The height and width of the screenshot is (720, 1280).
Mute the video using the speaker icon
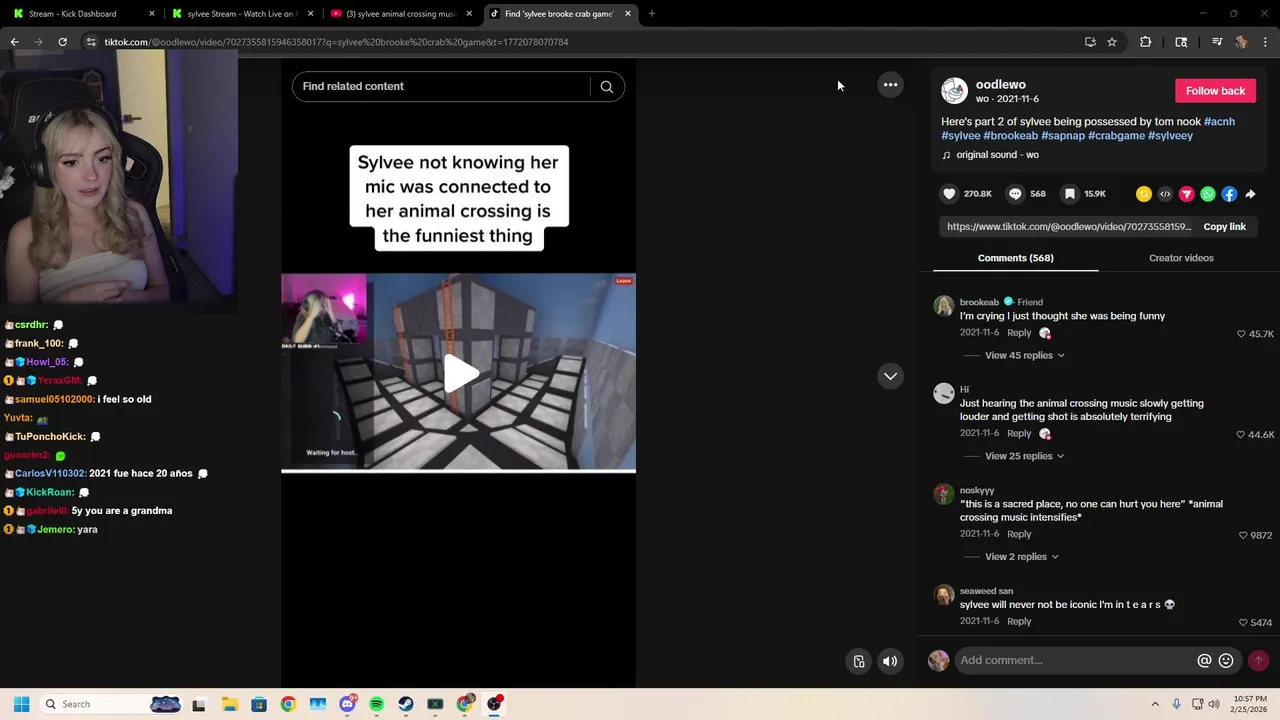890,661
